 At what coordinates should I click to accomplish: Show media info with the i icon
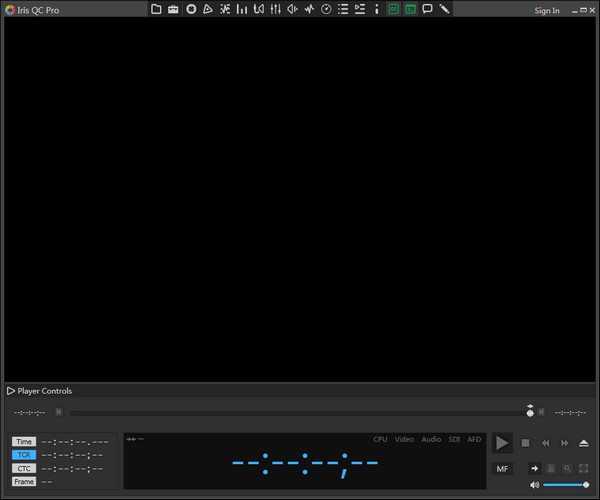click(377, 9)
